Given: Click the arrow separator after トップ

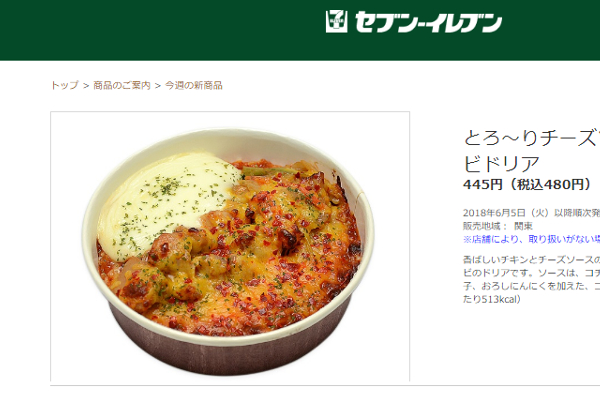Looking at the screenshot, I should (86, 86).
